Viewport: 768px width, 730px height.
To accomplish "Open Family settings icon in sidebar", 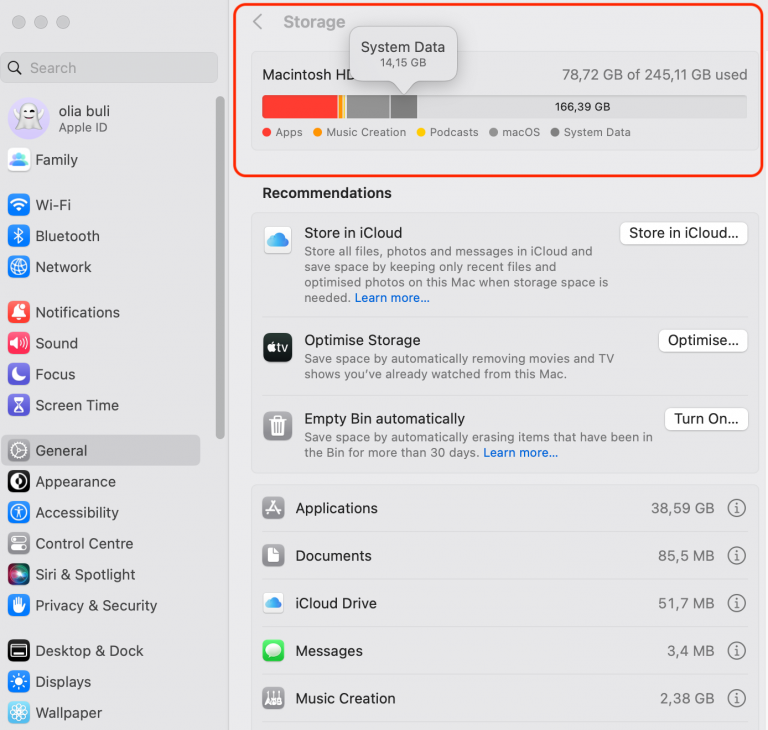I will click(x=19, y=160).
